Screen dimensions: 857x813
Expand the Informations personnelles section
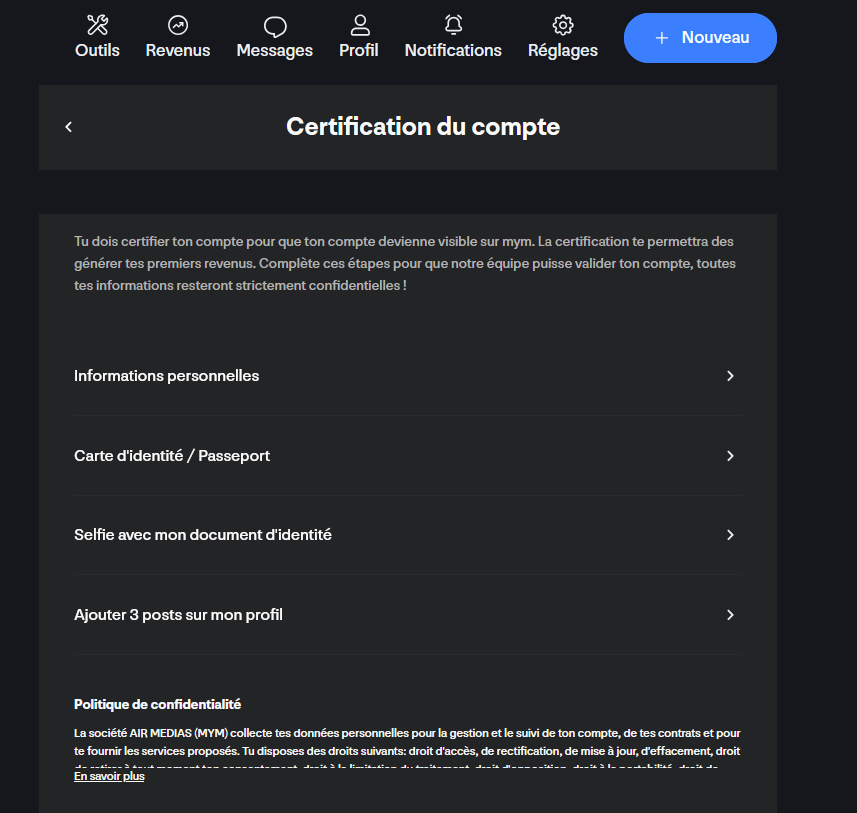click(731, 376)
